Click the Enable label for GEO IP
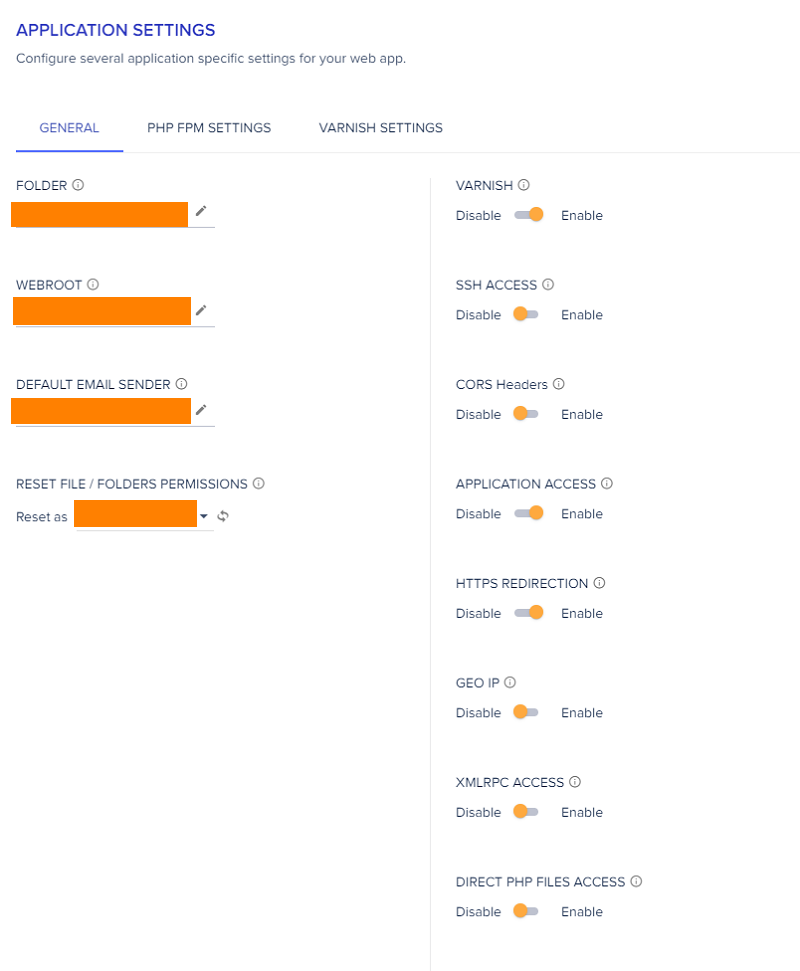Viewport: 800px width, 971px height. click(x=581, y=713)
